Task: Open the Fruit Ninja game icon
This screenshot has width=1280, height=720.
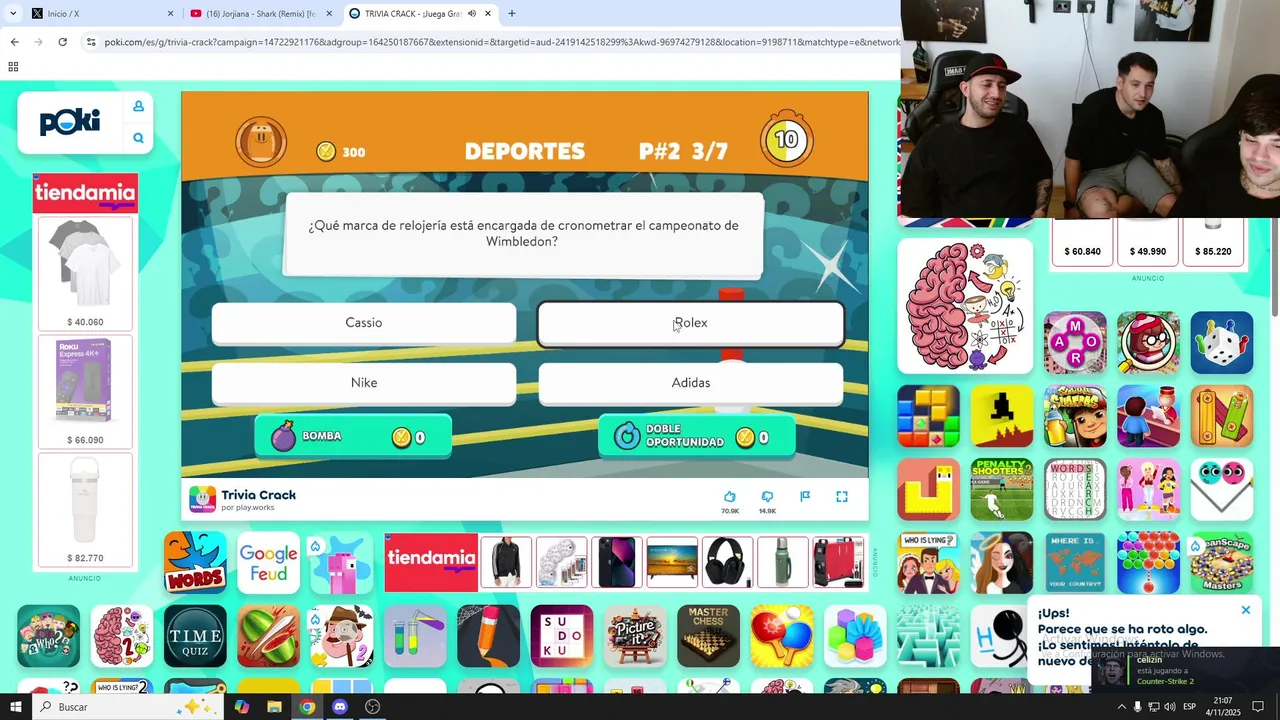Action: pyautogui.click(x=268, y=636)
